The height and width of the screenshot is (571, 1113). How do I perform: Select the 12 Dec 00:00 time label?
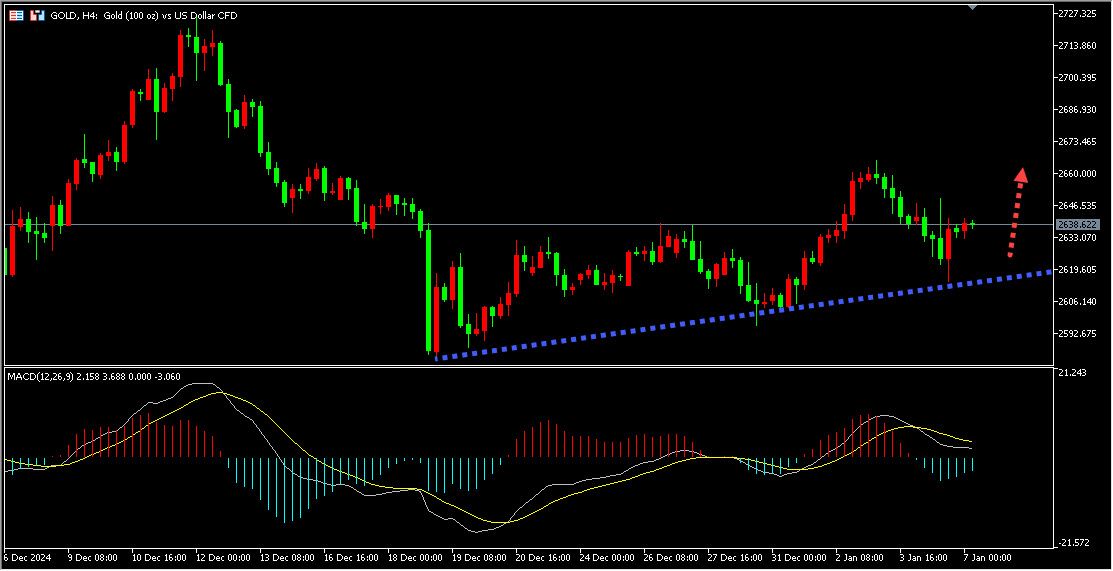[x=221, y=557]
